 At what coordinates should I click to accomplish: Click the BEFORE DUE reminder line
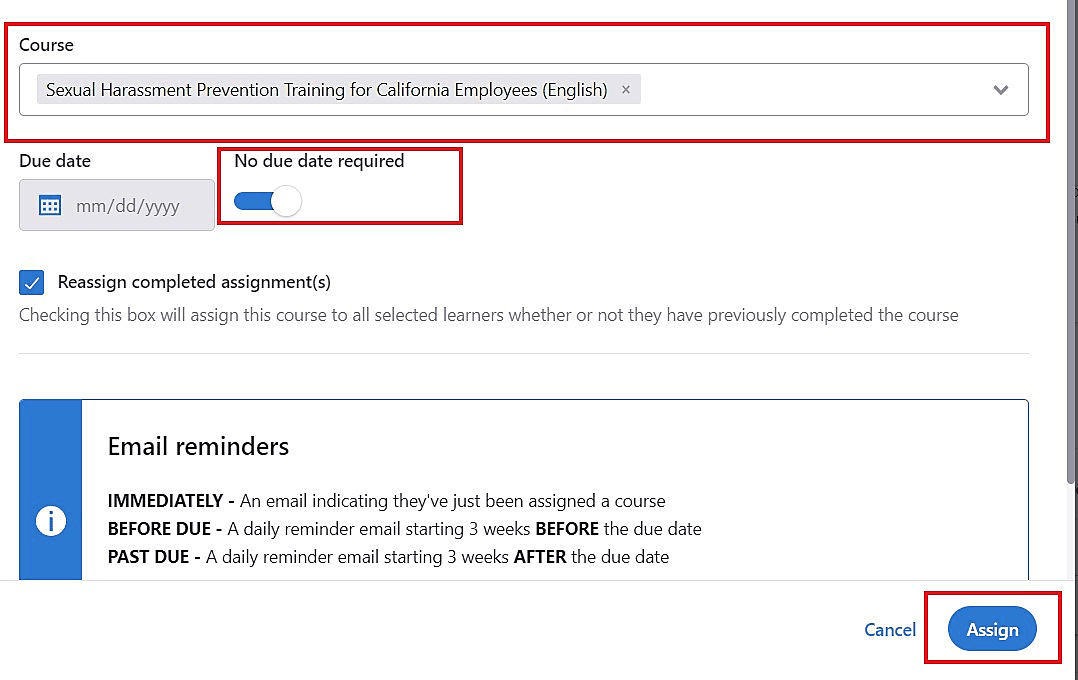tap(404, 529)
